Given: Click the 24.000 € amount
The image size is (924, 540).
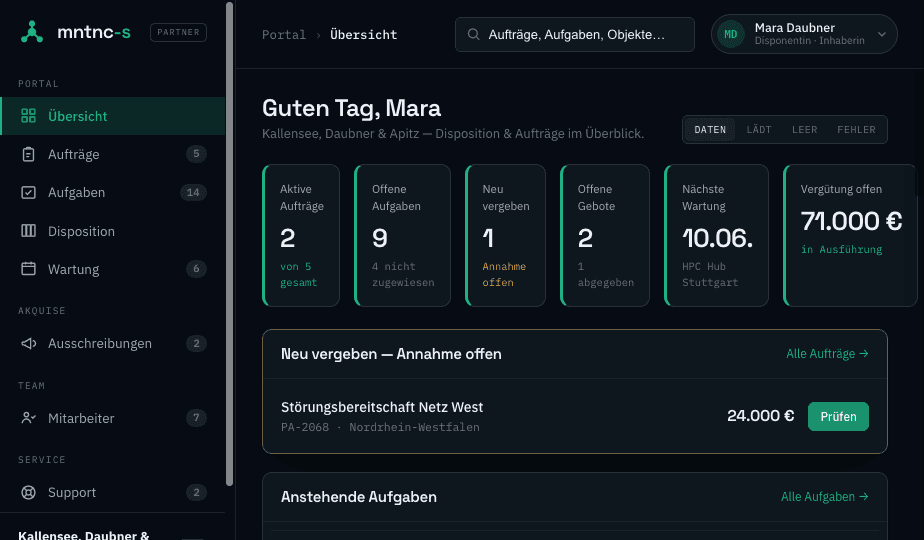Looking at the screenshot, I should pyautogui.click(x=760, y=416).
